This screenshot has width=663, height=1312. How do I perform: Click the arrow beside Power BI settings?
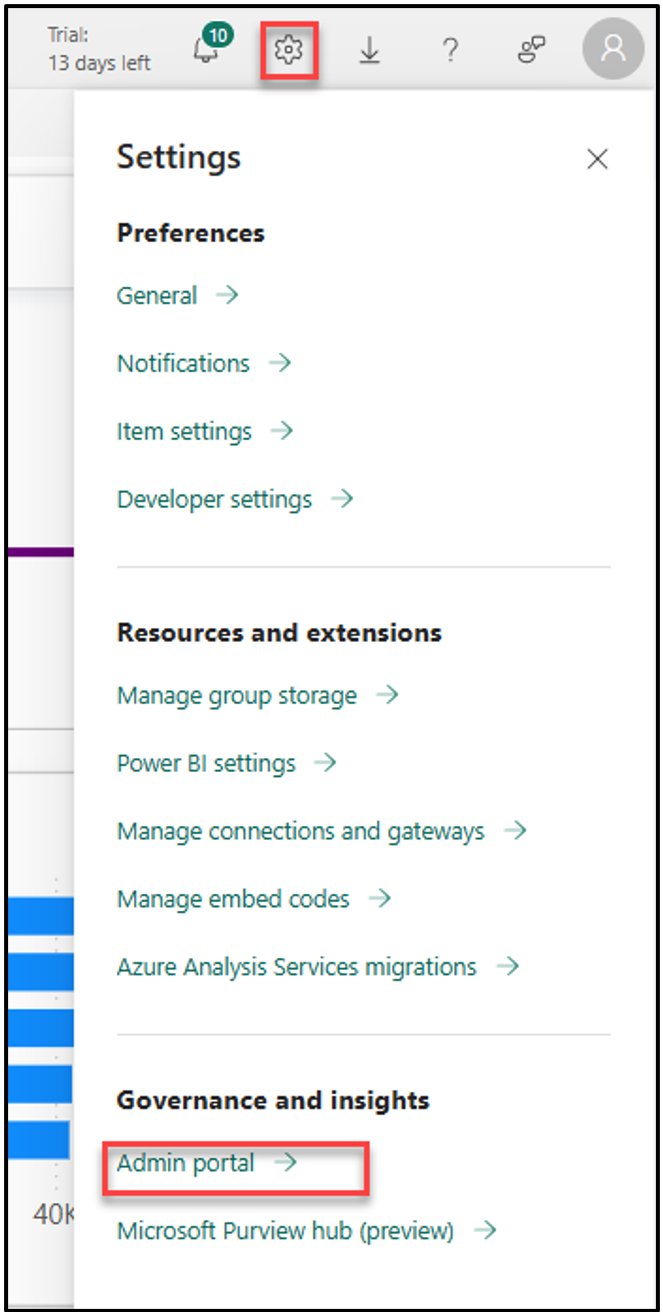click(325, 762)
